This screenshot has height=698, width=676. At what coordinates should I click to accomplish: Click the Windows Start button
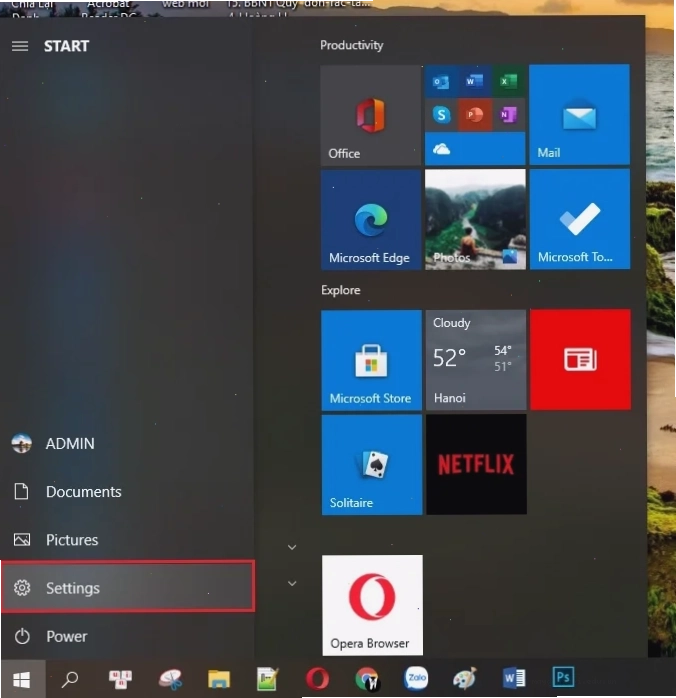point(21,679)
